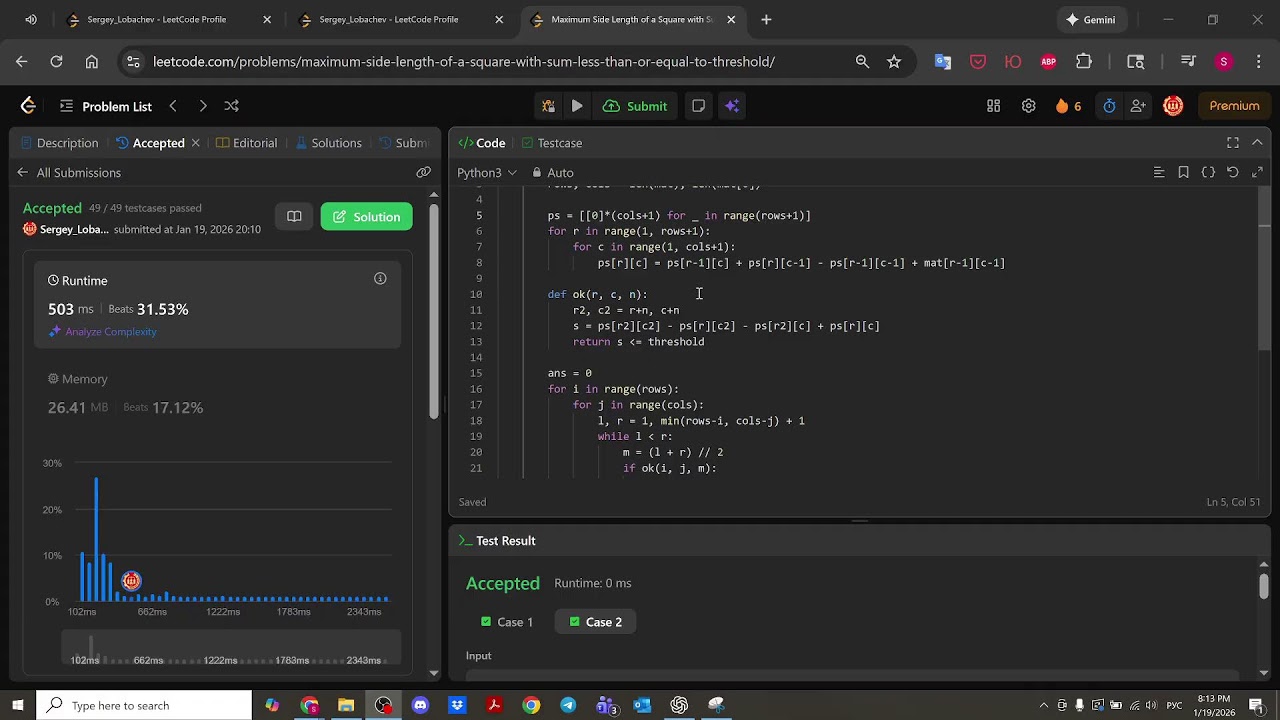Image resolution: width=1280 pixels, height=720 pixels.
Task: Click the LeetCode logo icon
Action: click(28, 106)
